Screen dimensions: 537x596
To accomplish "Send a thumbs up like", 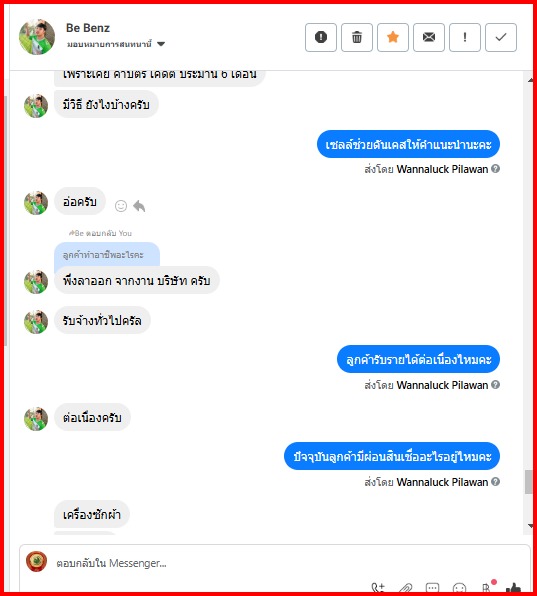I will [513, 588].
